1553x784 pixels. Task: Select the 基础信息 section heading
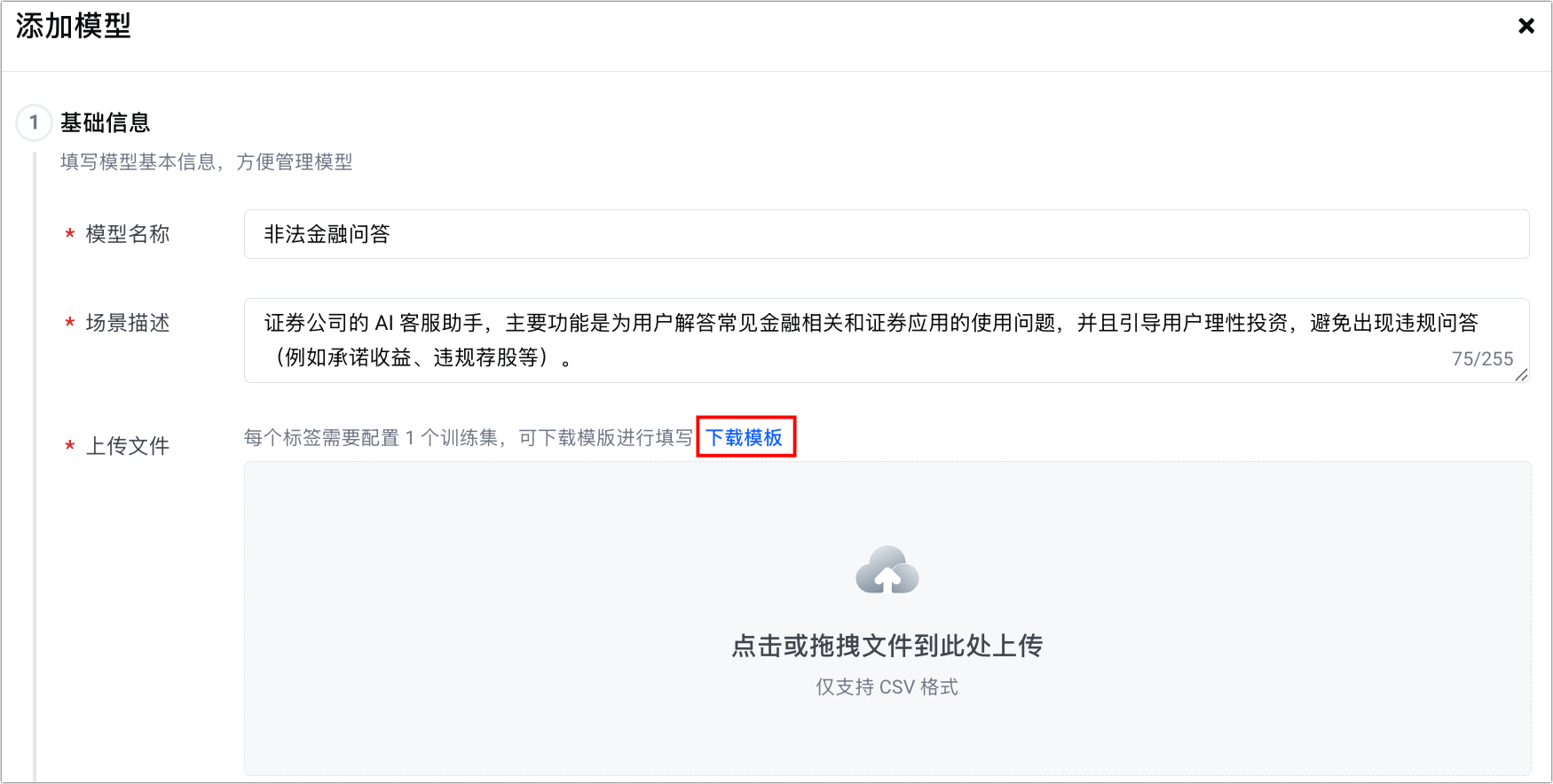pyautogui.click(x=106, y=122)
